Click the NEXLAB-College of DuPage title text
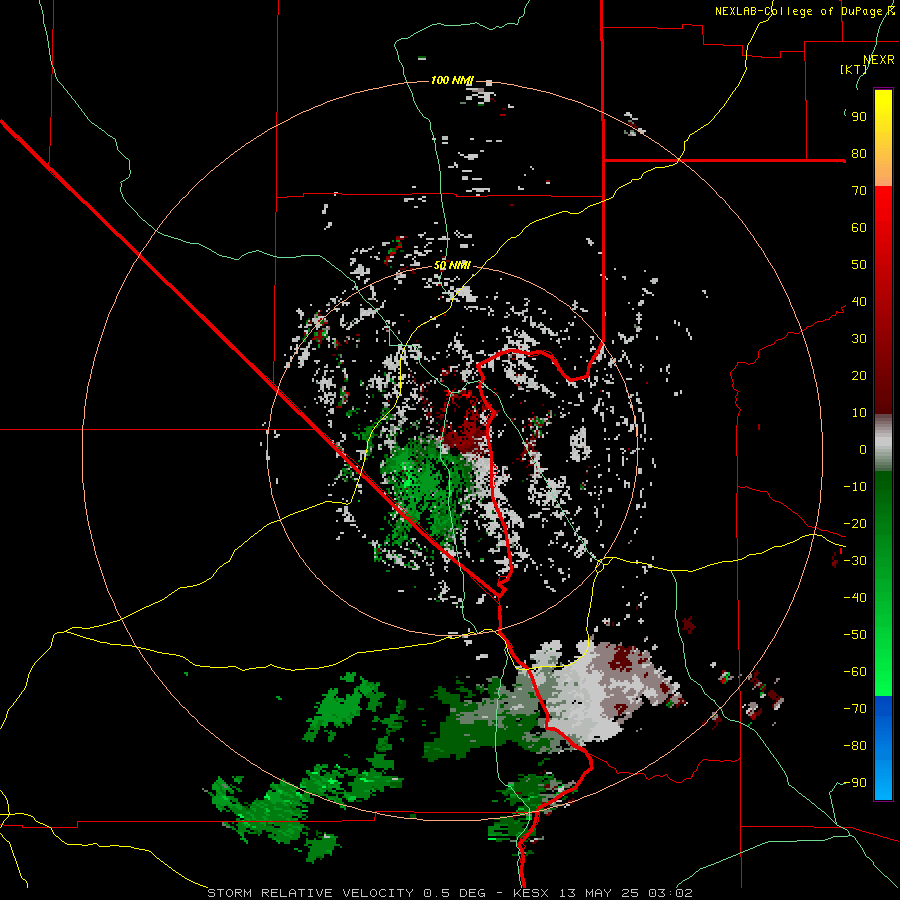The width and height of the screenshot is (900, 900). (x=804, y=11)
